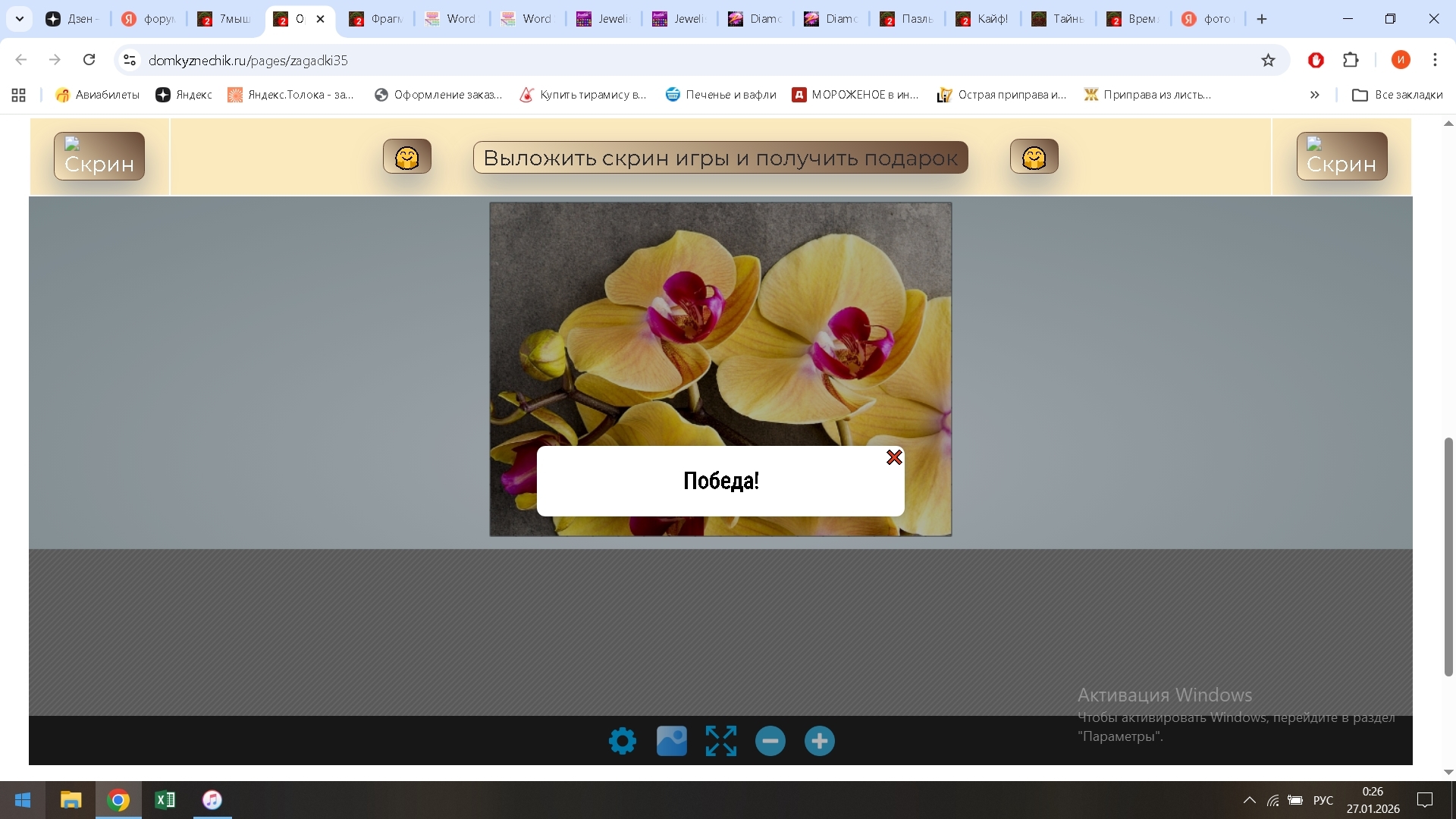Bookmark this page with star icon
Screen dimensions: 1456x819
pos(1268,60)
